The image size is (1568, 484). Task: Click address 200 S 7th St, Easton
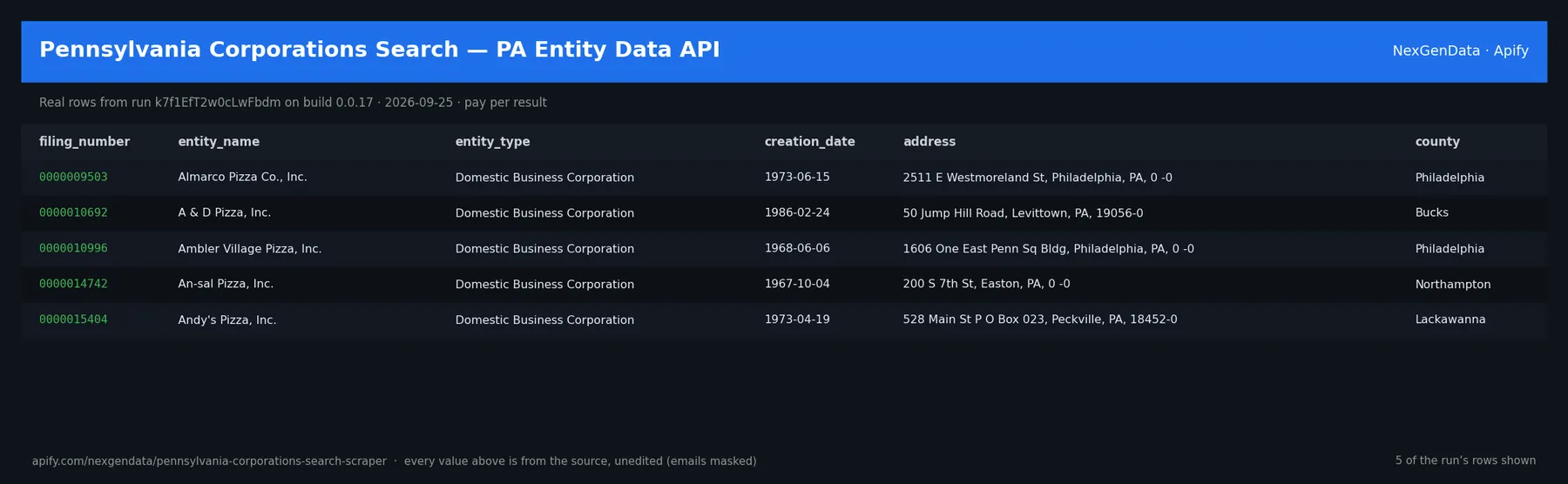(x=986, y=284)
